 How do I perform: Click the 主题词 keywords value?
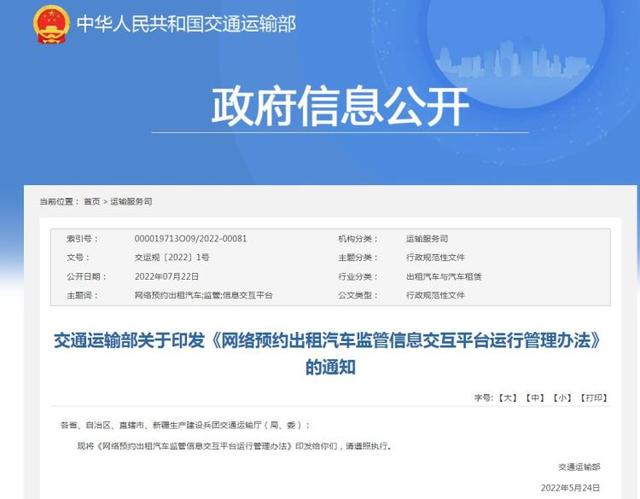pos(203,295)
